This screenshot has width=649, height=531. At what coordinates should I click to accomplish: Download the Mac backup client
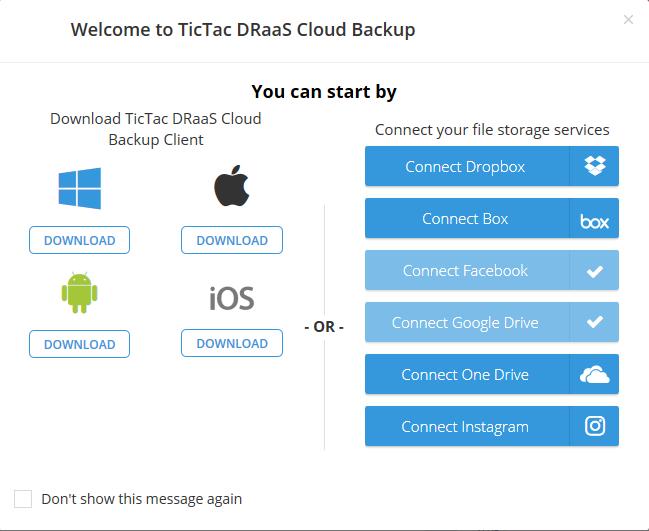coord(232,240)
